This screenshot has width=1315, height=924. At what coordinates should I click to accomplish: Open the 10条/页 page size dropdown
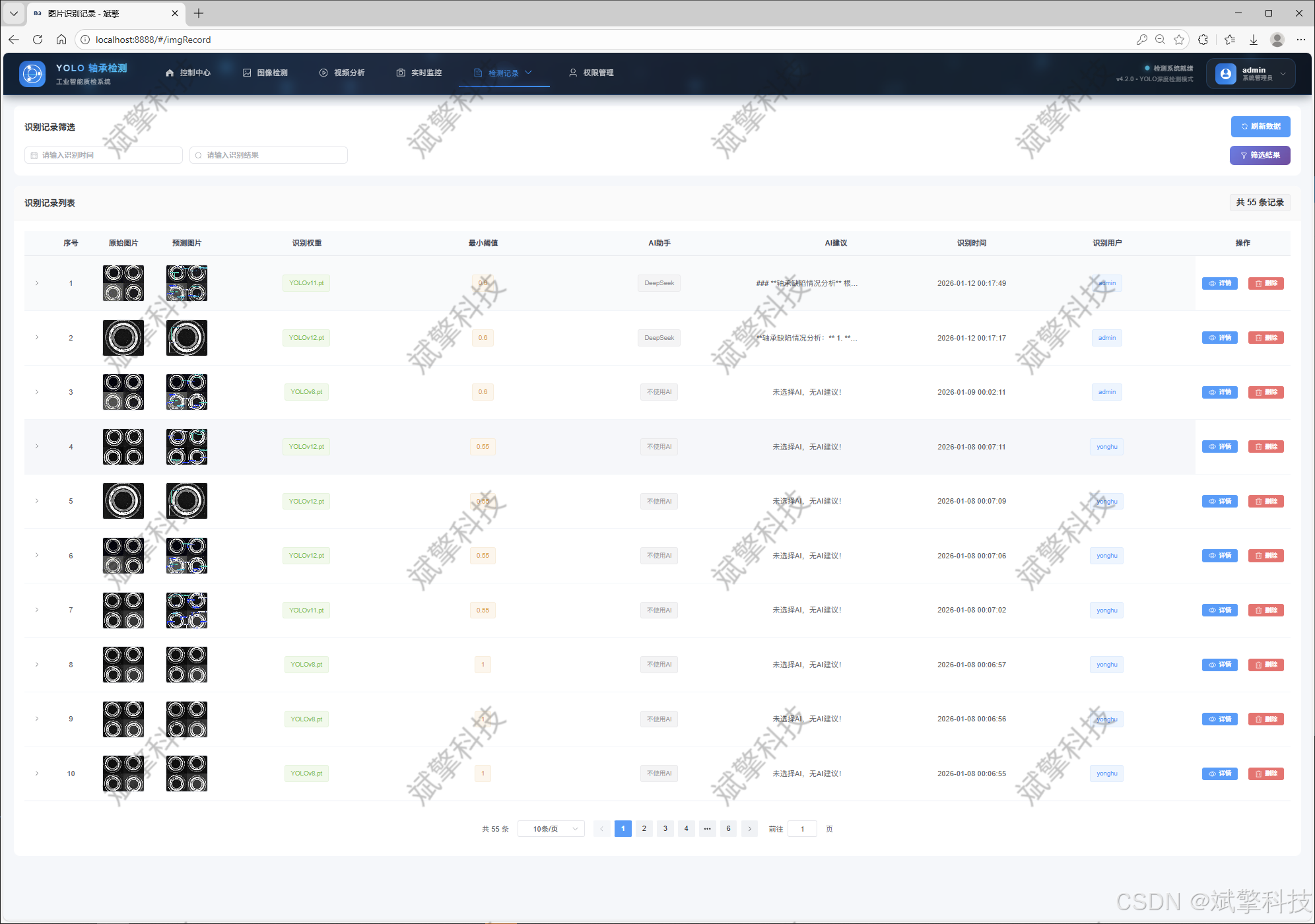(x=551, y=829)
